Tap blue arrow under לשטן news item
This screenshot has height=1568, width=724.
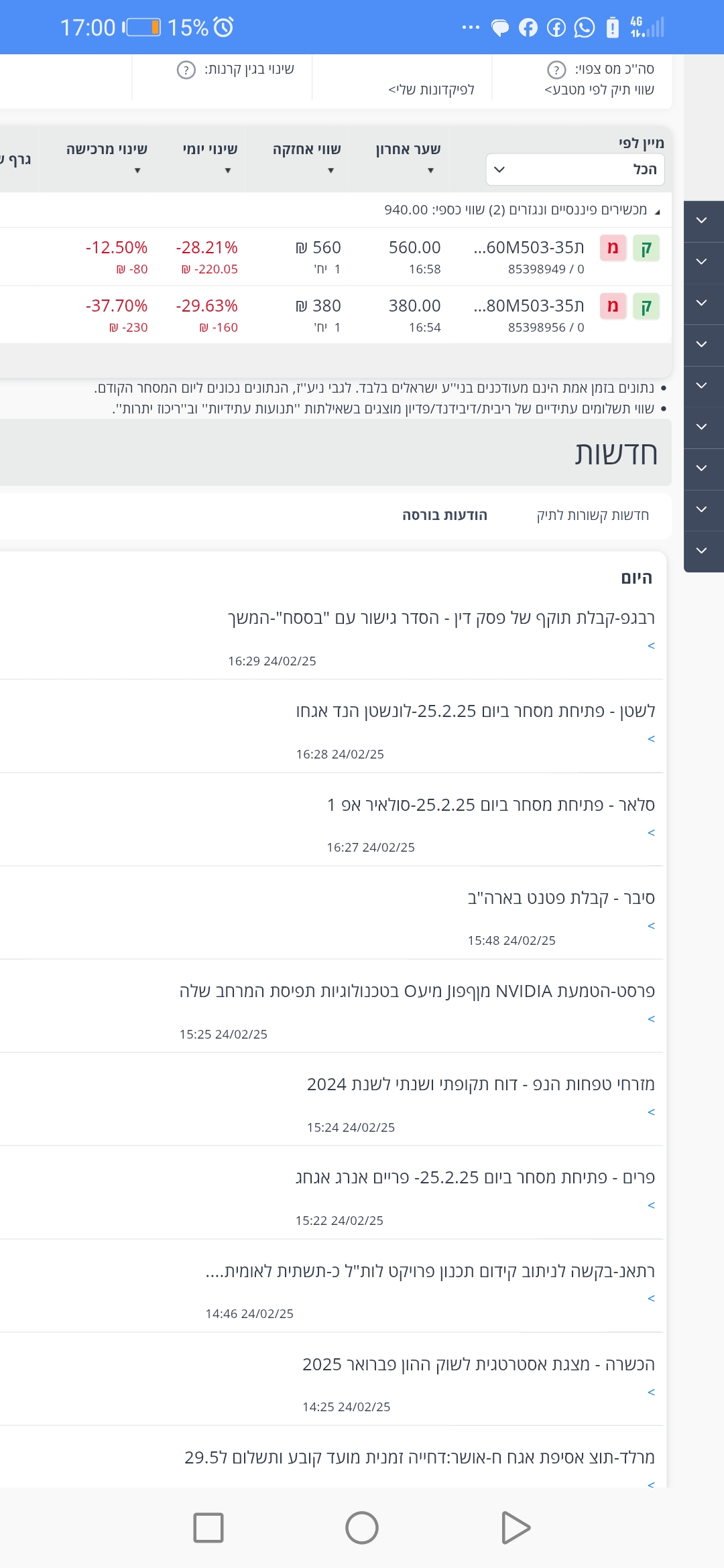(651, 739)
